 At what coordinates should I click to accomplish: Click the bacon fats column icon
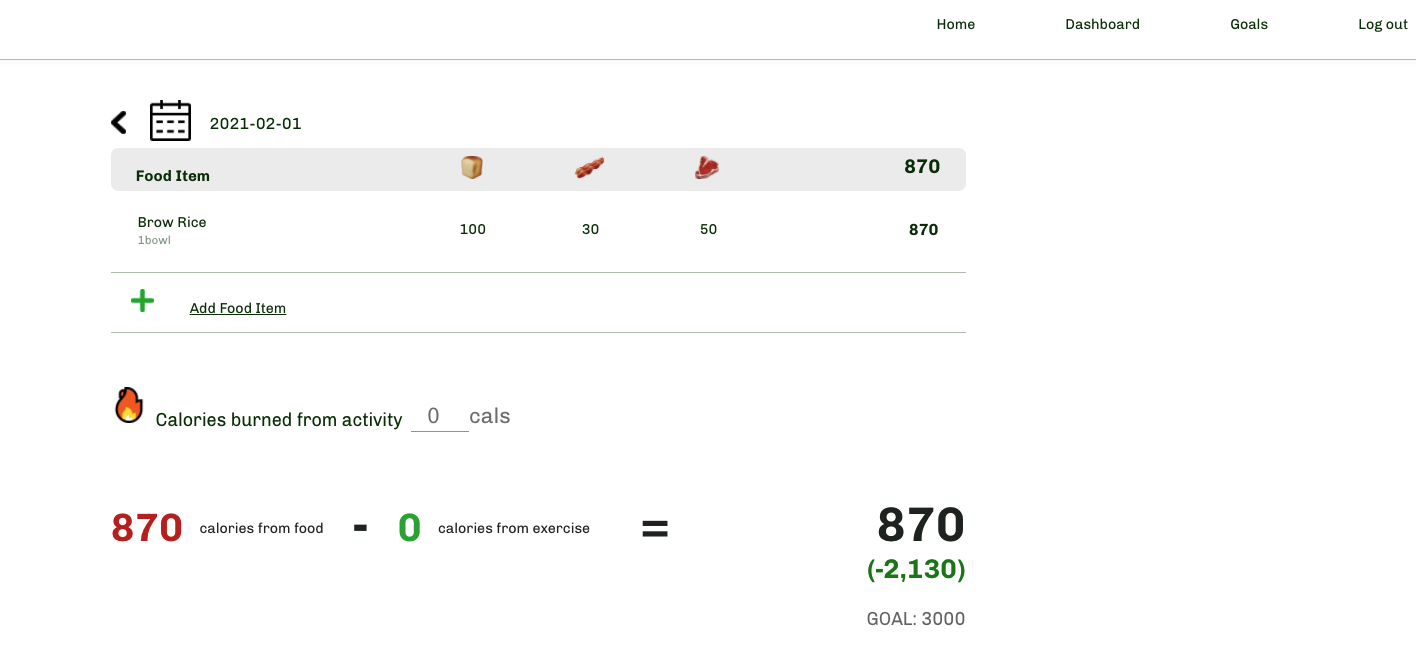[x=589, y=167]
